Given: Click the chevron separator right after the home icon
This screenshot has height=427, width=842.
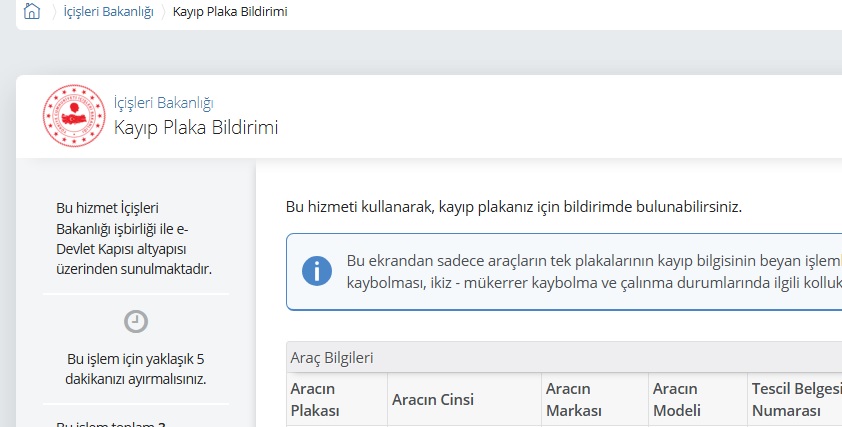Looking at the screenshot, I should [55, 12].
